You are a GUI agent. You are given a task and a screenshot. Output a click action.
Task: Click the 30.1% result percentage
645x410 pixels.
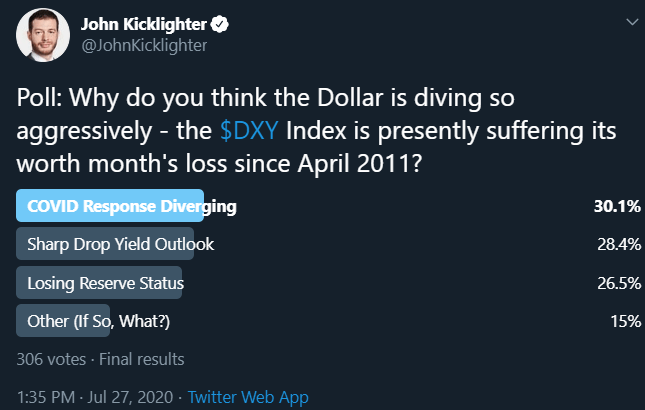tap(617, 206)
